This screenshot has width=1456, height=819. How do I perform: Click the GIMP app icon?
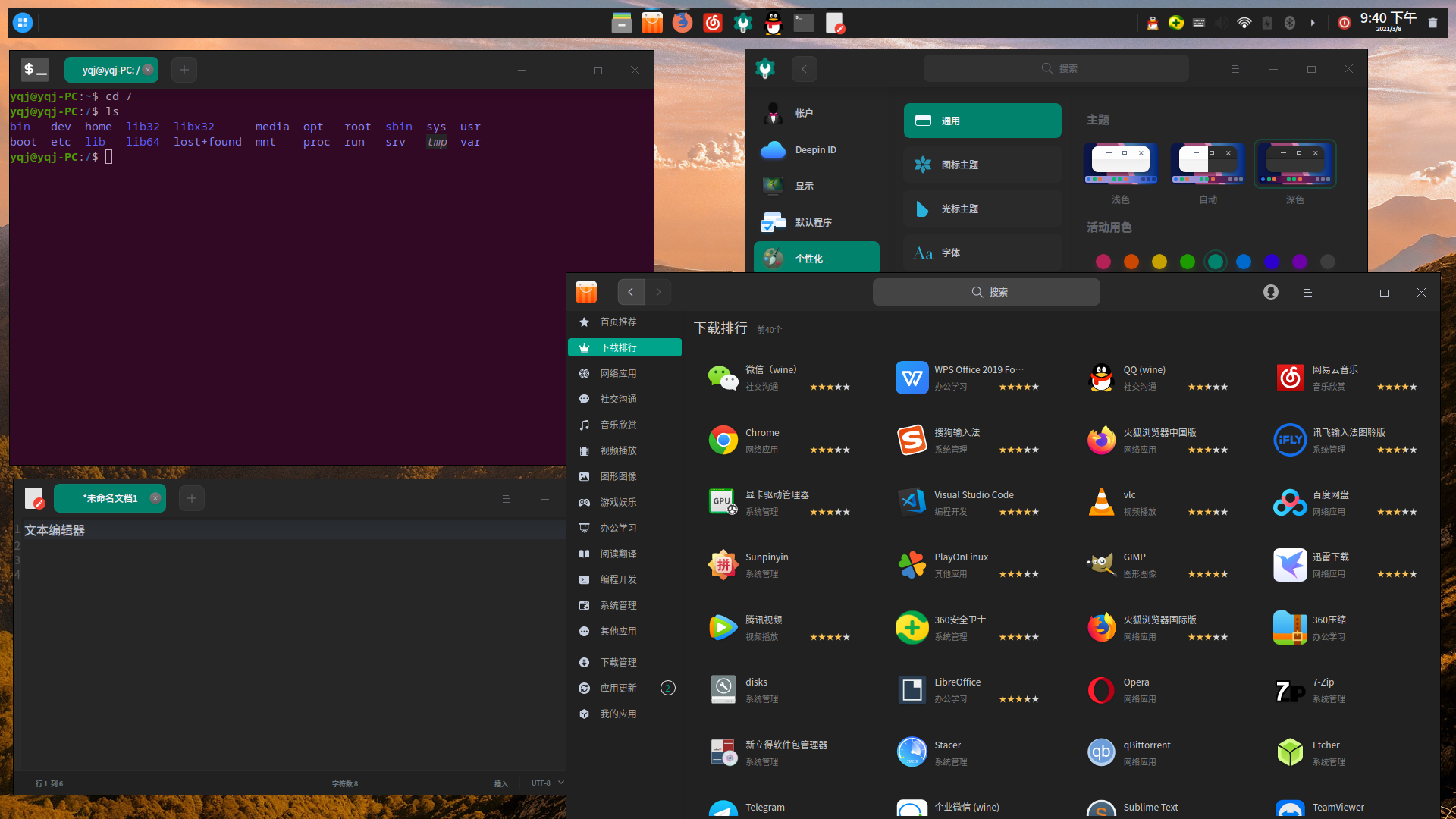point(1101,564)
